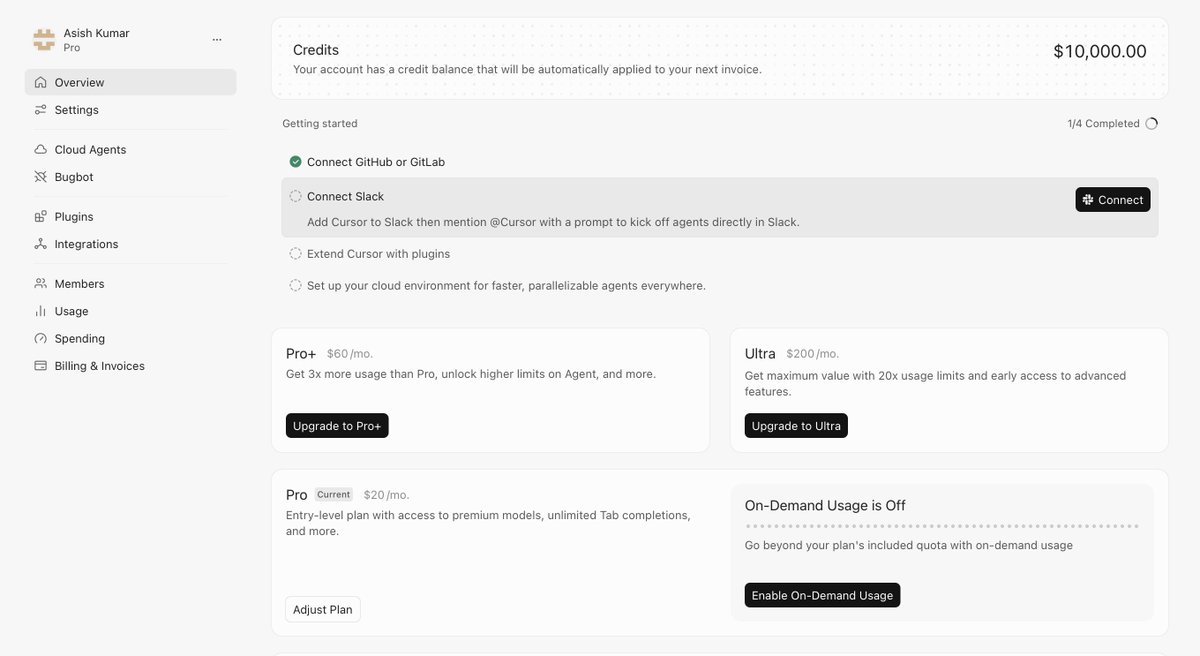Click the Connect button for Slack

click(x=1113, y=200)
